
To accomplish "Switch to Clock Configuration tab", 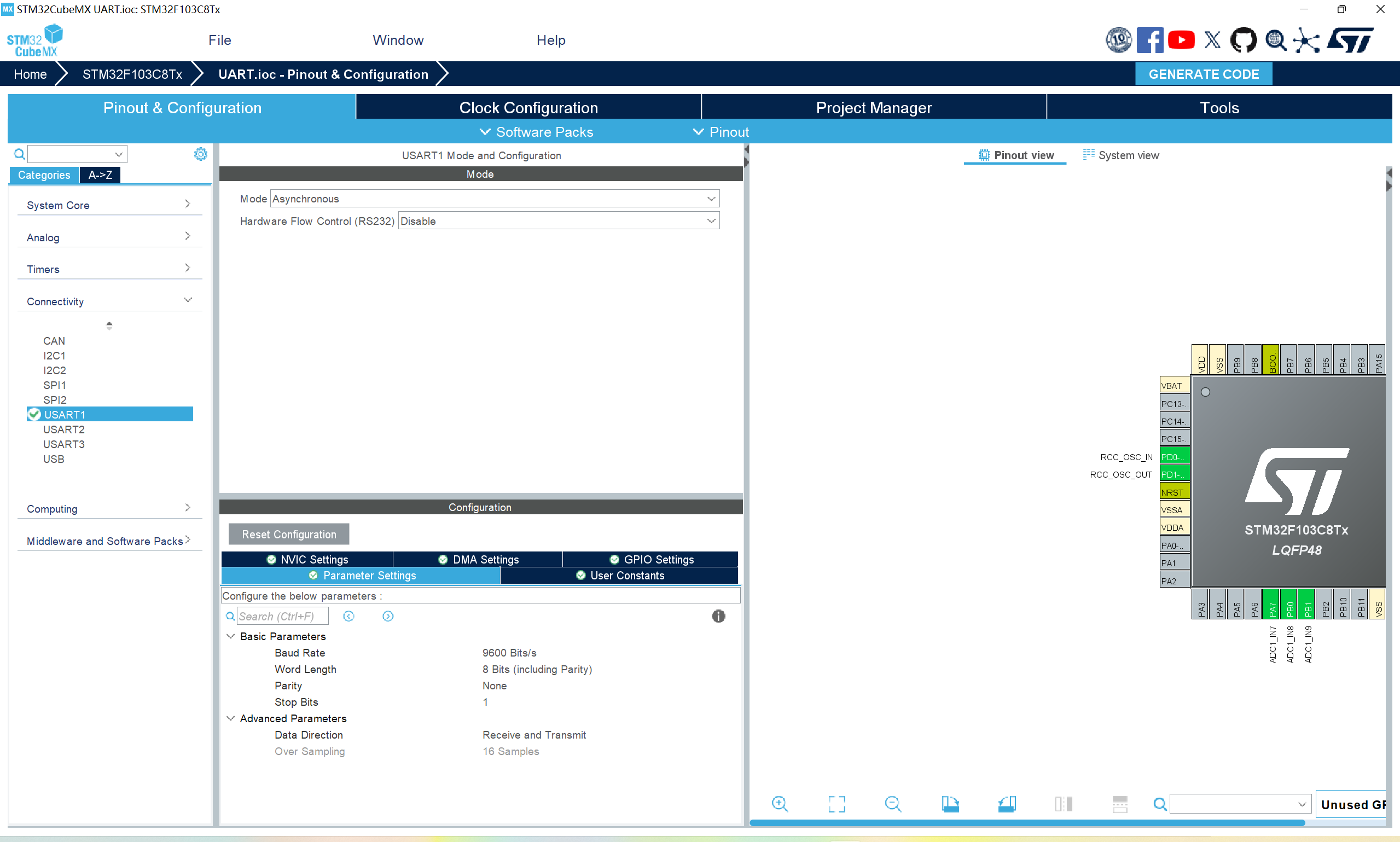I will click(528, 107).
